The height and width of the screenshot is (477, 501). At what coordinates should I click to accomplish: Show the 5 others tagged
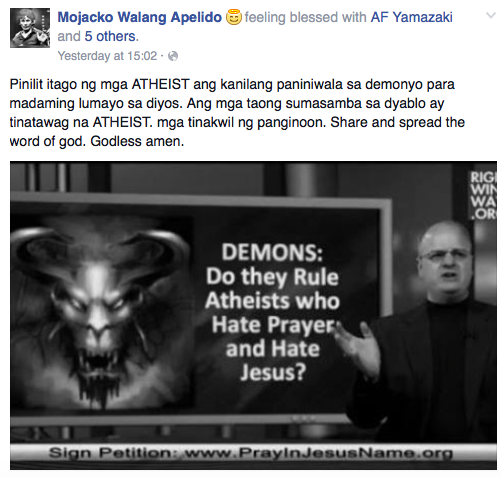click(110, 36)
